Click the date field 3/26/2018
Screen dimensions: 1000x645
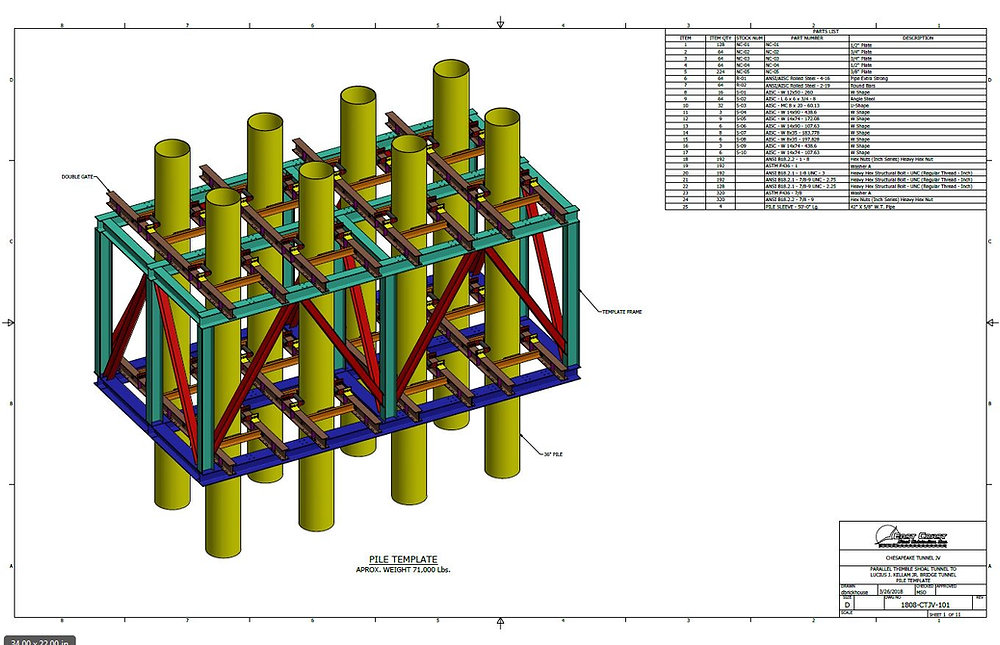click(891, 591)
